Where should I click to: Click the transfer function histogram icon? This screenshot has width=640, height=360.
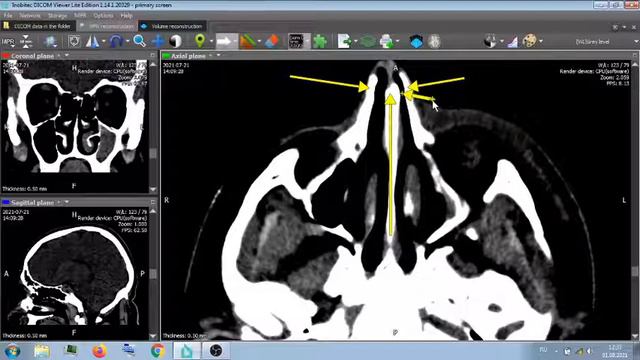point(512,41)
